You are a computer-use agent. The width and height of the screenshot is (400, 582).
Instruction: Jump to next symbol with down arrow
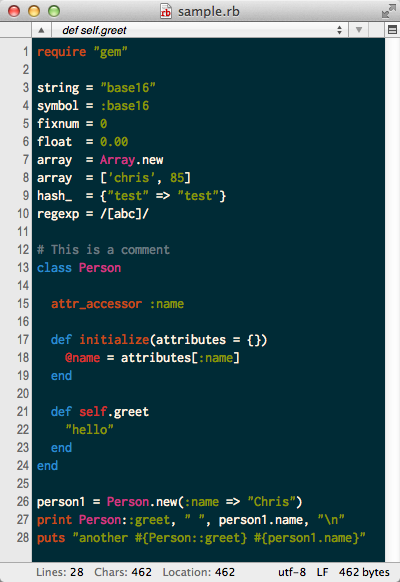point(358,30)
